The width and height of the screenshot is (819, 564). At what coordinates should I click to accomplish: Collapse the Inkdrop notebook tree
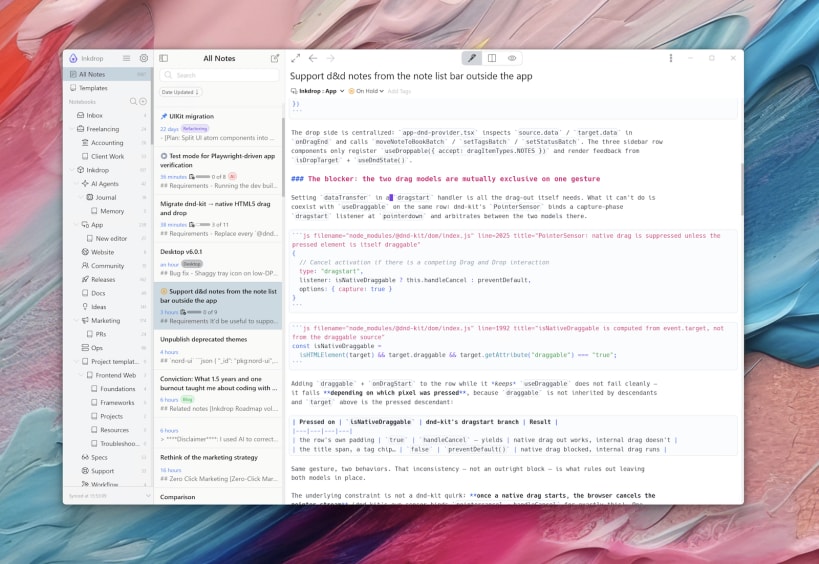73,170
